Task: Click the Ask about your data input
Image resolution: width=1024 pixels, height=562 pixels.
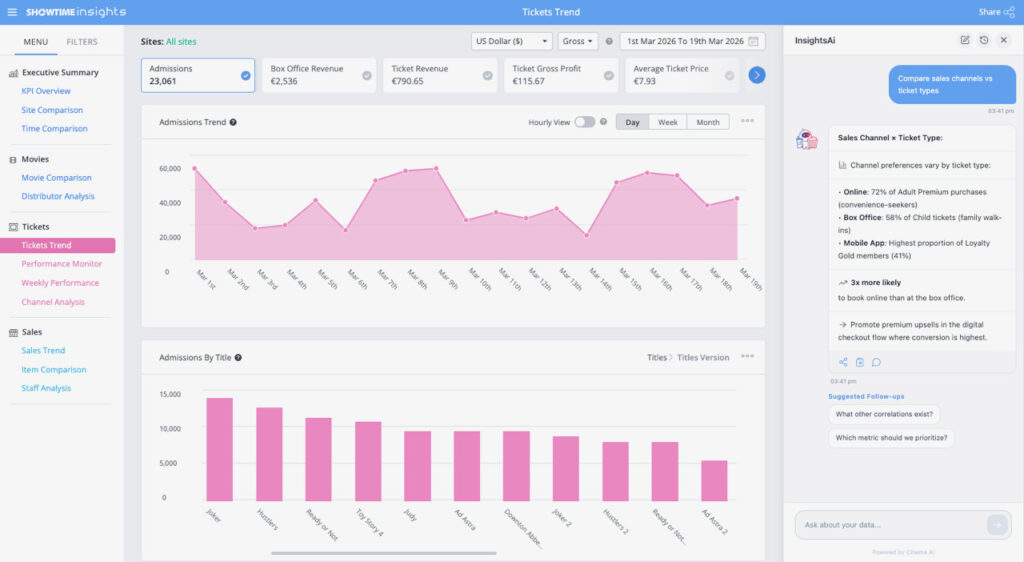Action: [891, 525]
